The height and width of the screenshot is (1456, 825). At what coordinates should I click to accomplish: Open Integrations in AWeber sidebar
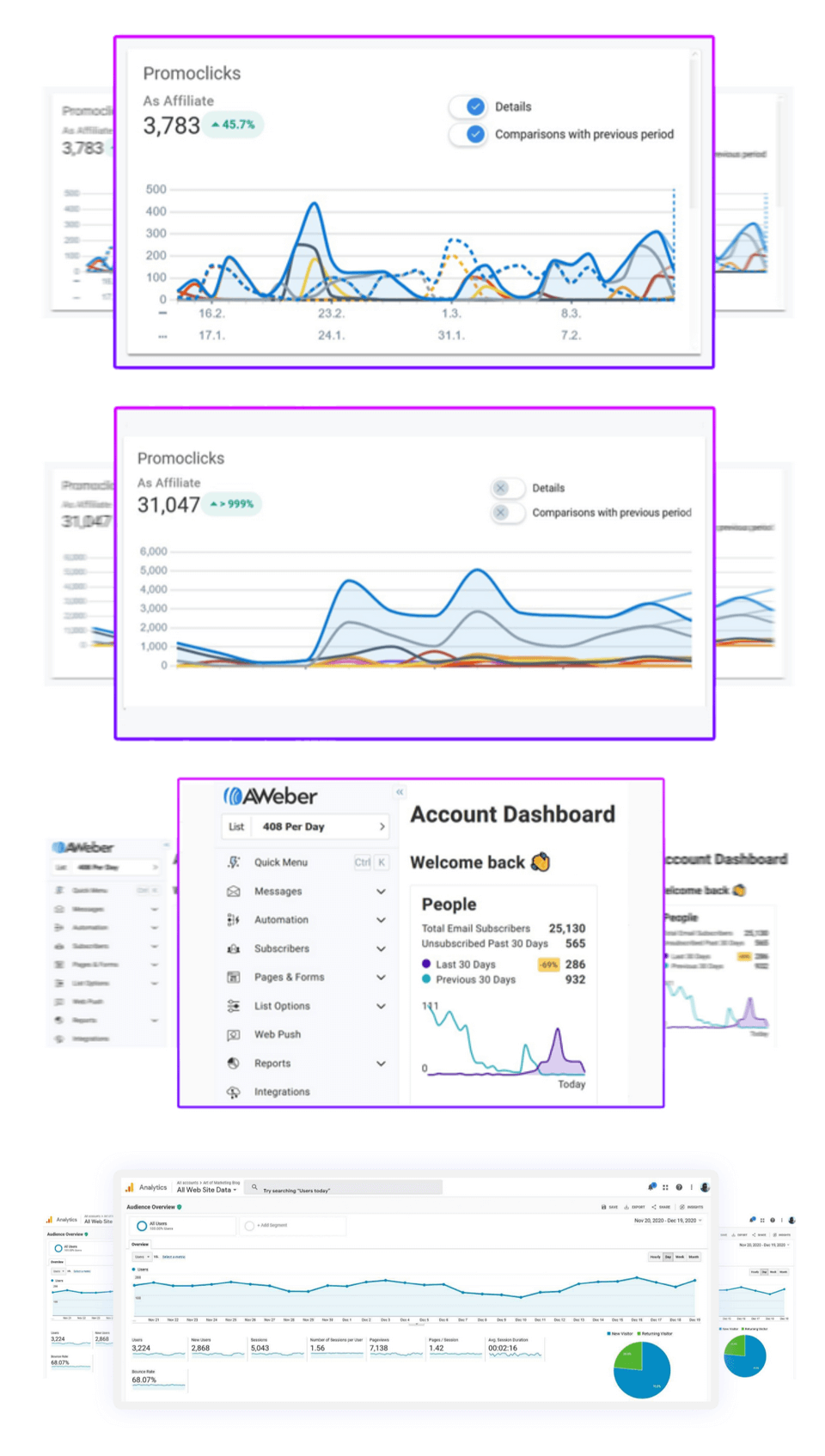pos(281,1092)
